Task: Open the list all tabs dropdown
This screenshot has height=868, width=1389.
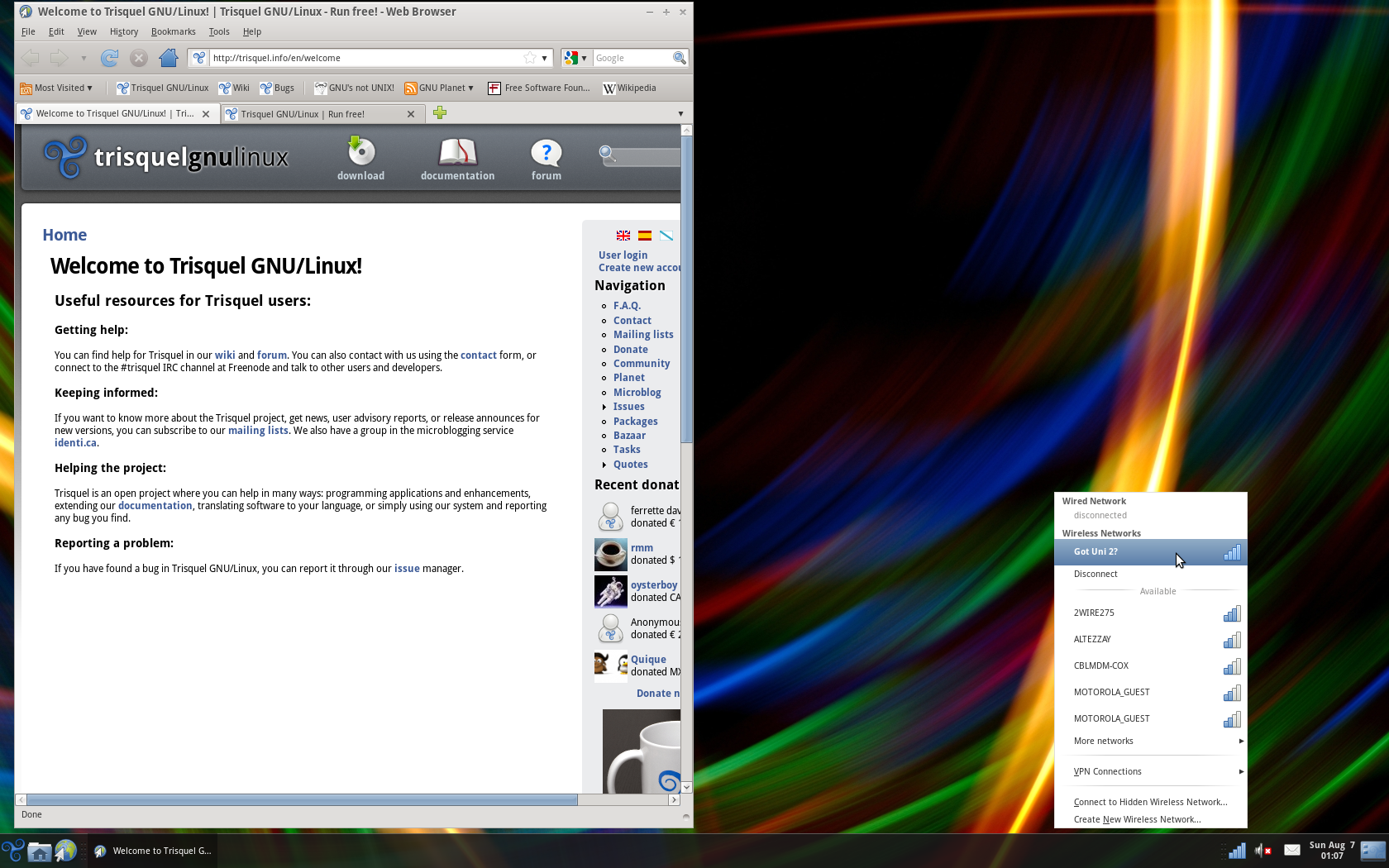Action: (x=680, y=113)
